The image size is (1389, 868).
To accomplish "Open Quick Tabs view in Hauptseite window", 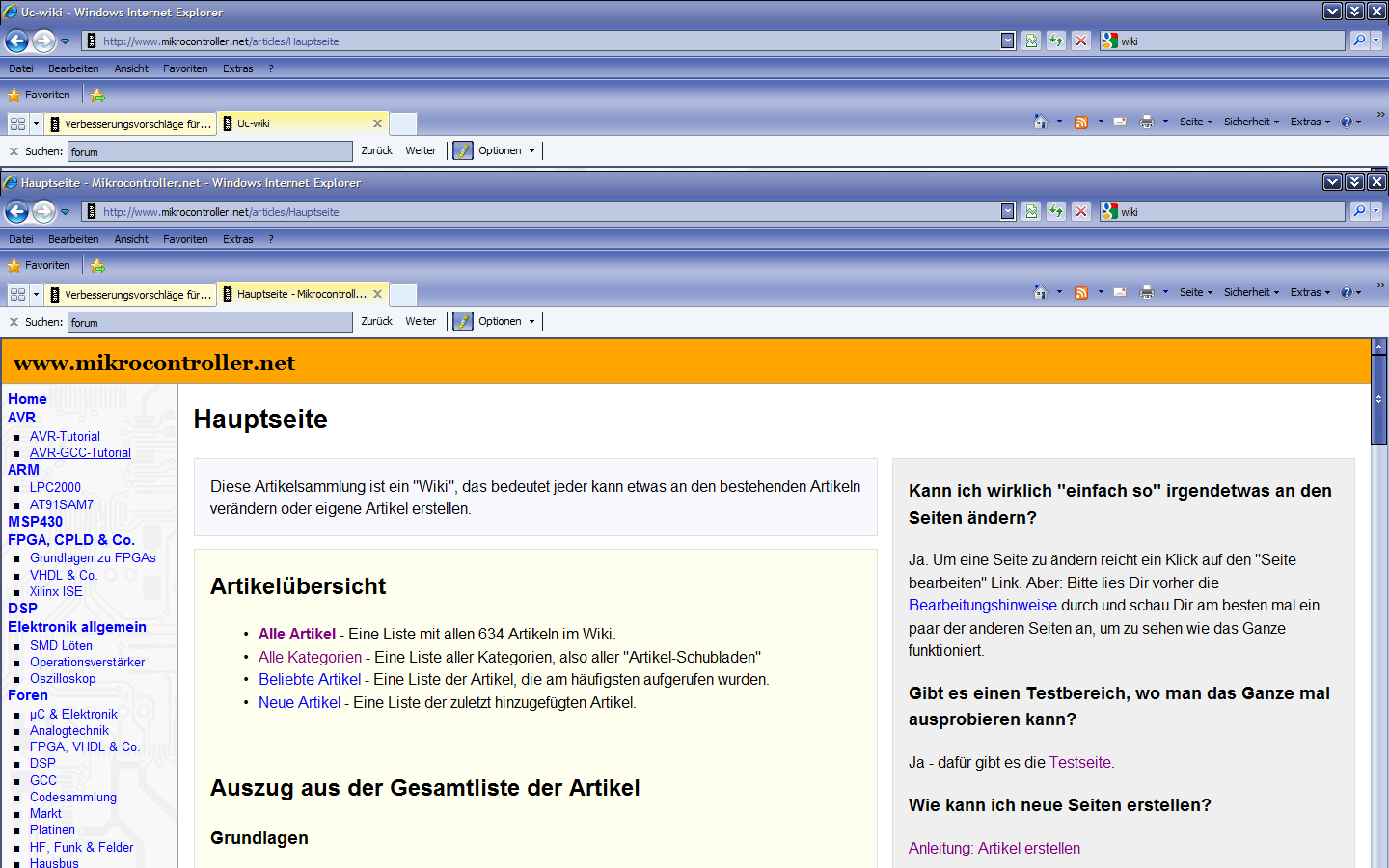I will [x=17, y=294].
